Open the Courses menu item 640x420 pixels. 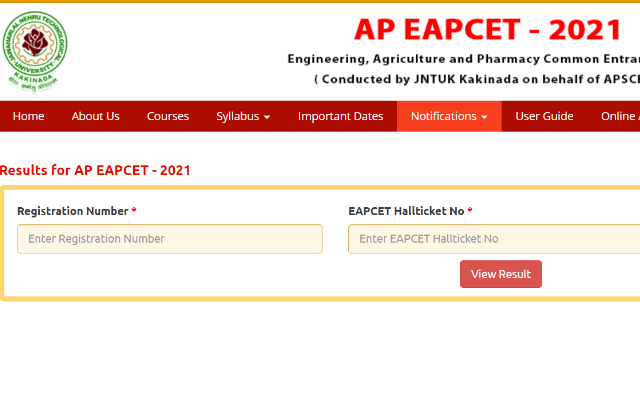(168, 116)
